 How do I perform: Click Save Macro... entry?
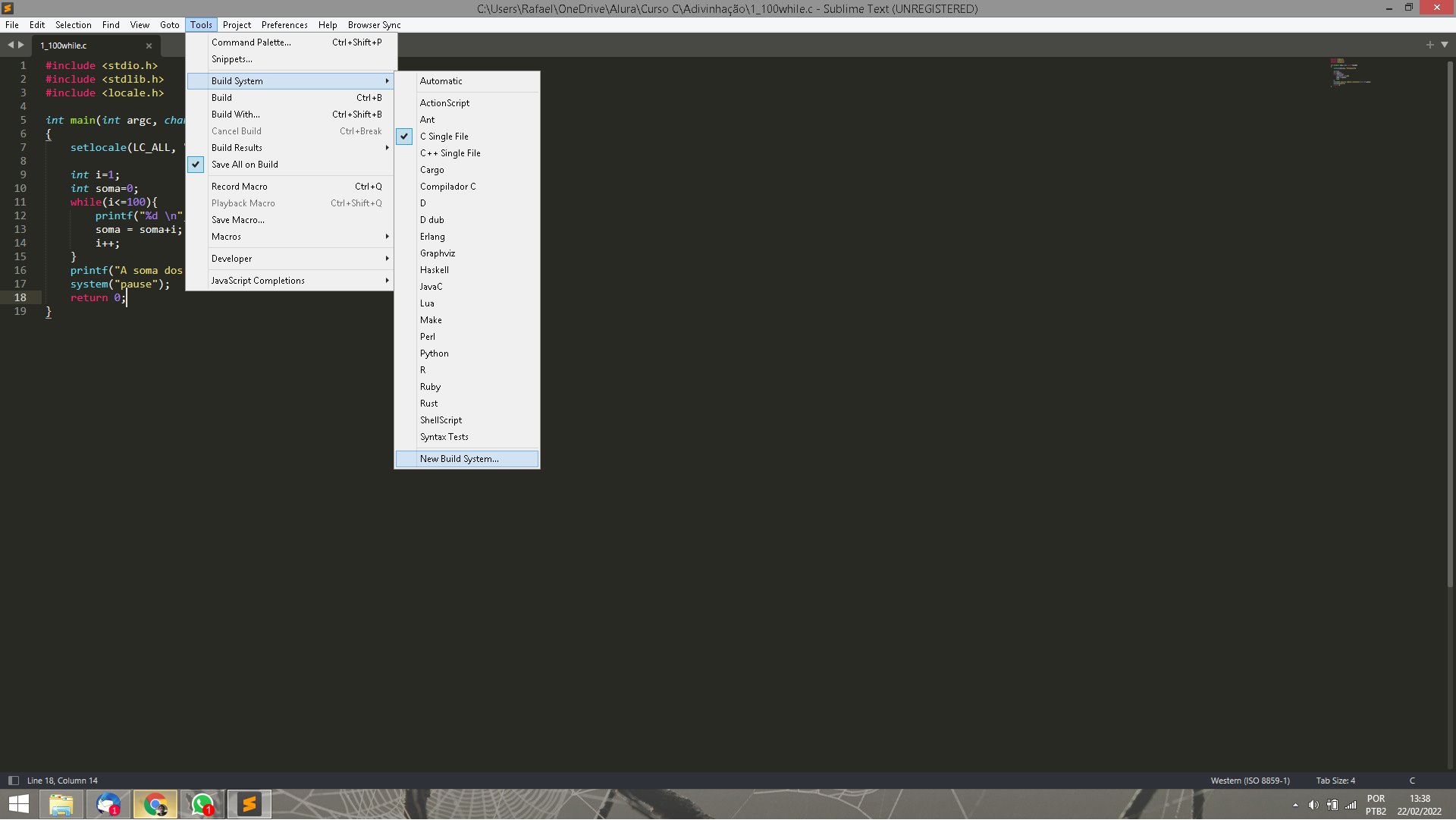tap(291, 220)
